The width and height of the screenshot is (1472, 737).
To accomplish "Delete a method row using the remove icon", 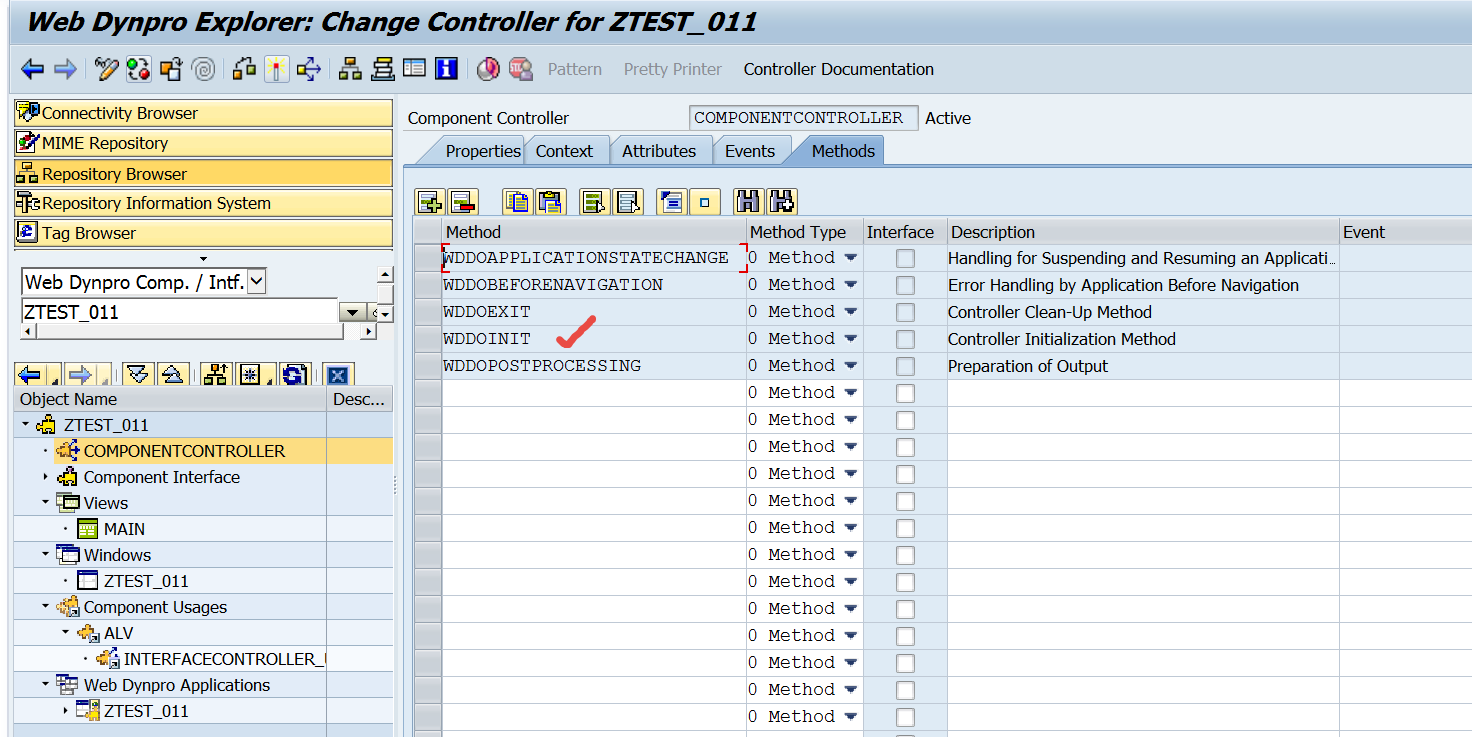I will click(463, 201).
